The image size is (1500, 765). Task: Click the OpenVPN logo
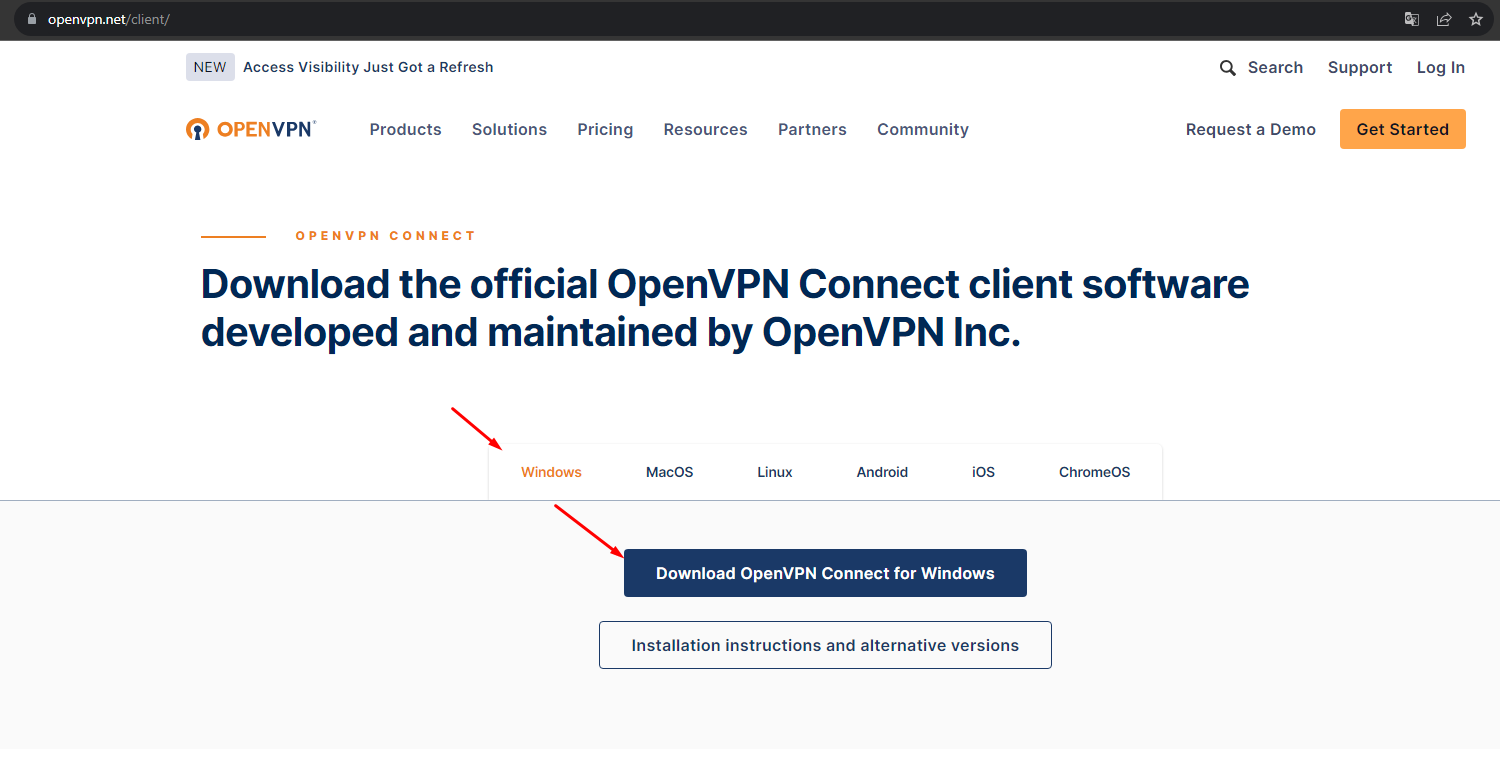click(x=250, y=129)
